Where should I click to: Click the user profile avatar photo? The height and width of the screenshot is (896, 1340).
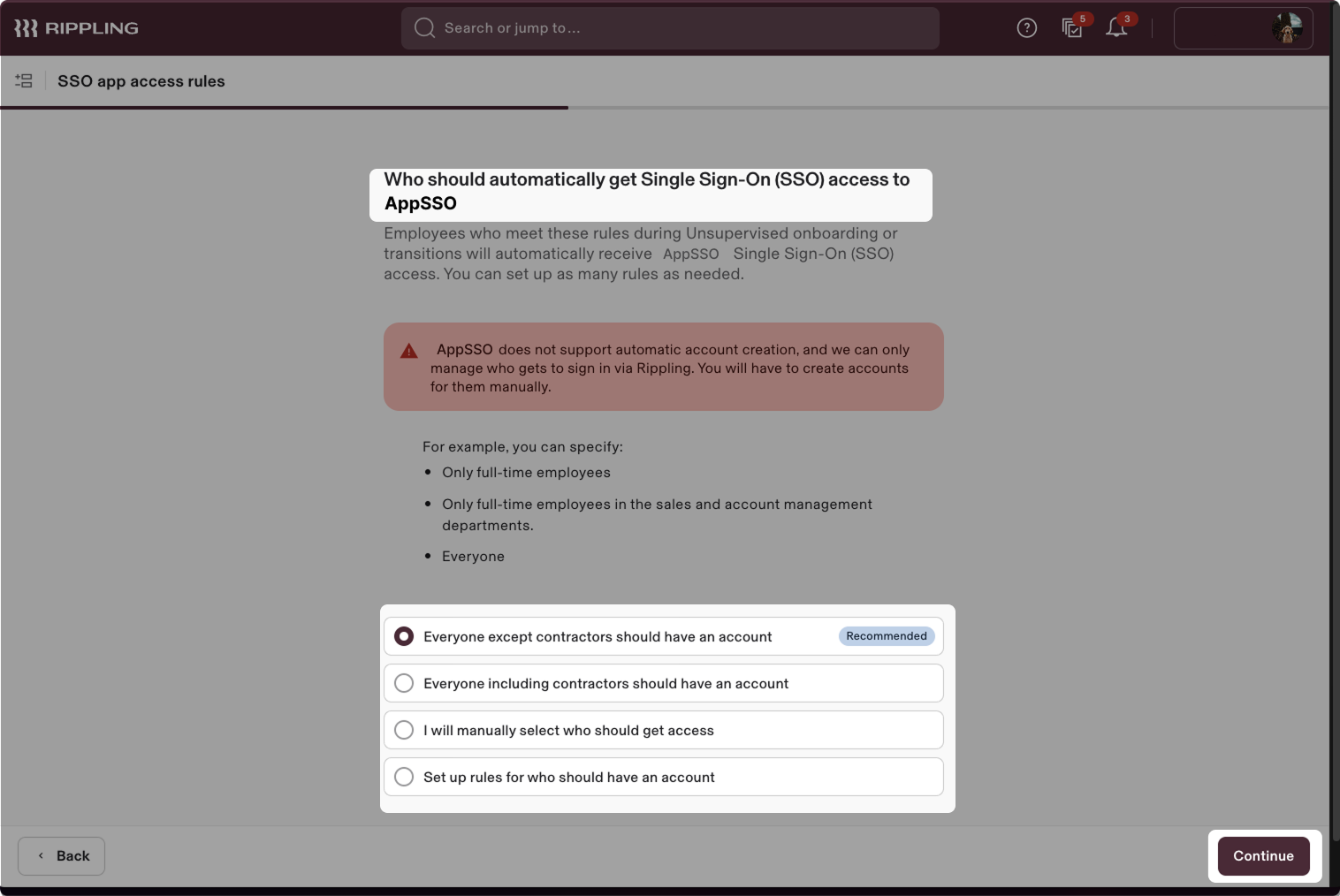coord(1286,28)
